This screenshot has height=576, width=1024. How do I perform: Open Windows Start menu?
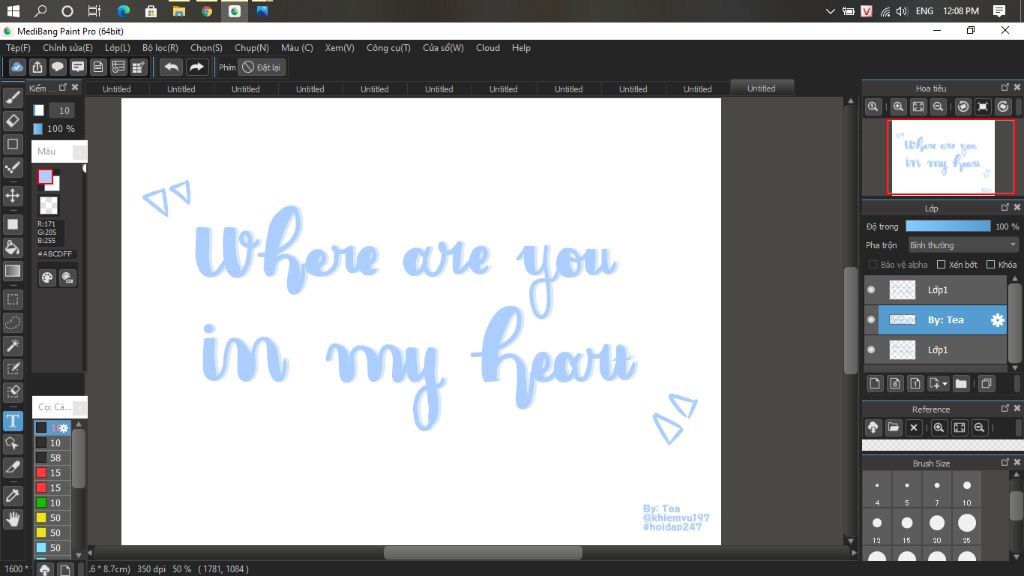13,11
